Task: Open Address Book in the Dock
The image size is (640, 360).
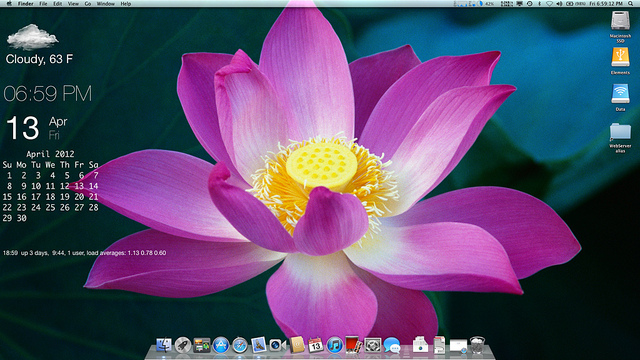Action: [297, 345]
